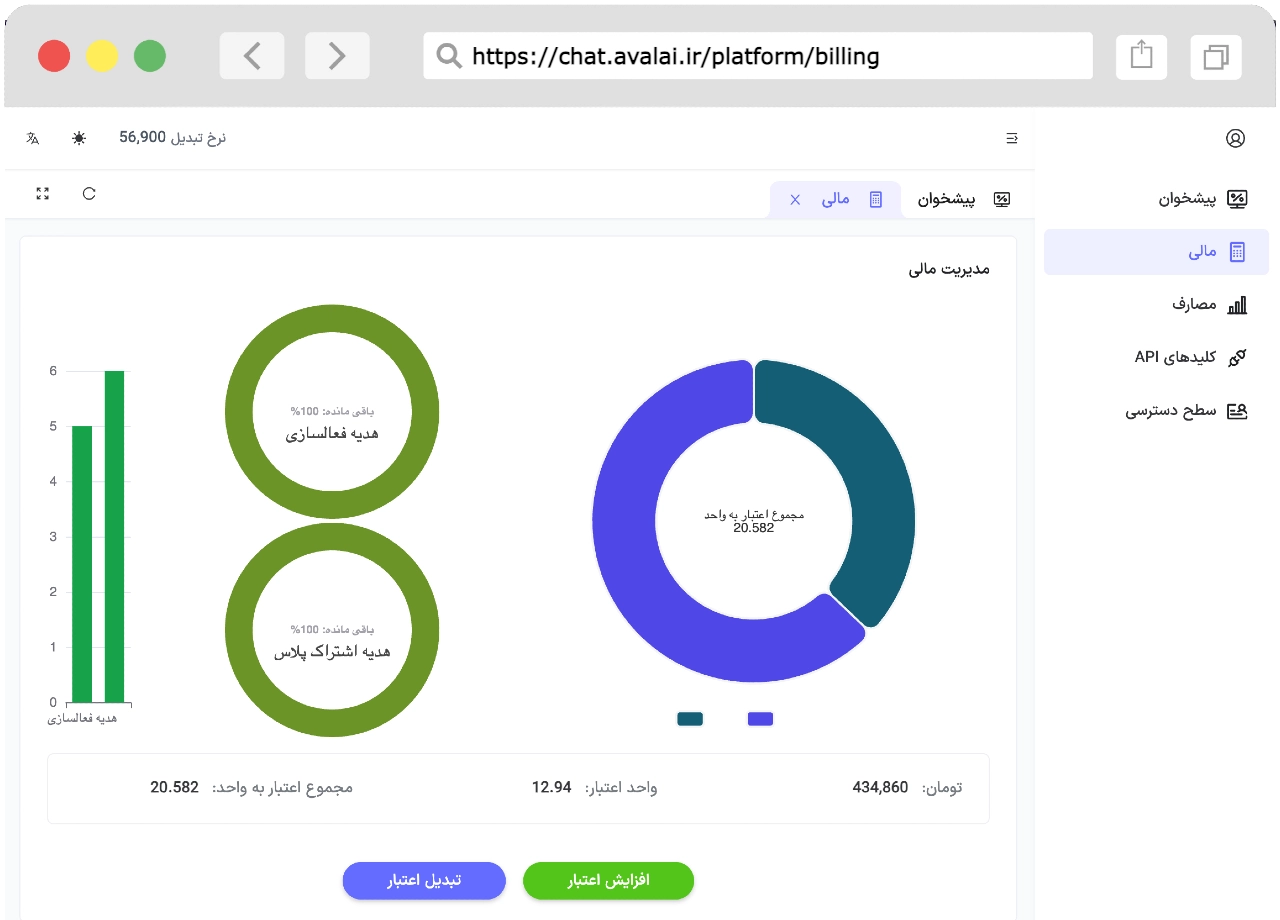The width and height of the screenshot is (1280, 920).
Task: Click the تومان value 434,860
Action: [x=880, y=788]
